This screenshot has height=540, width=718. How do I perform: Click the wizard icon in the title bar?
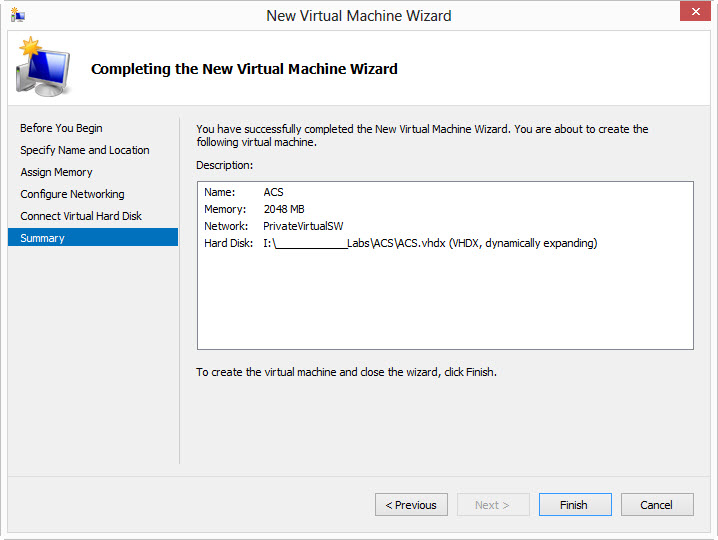pyautogui.click(x=18, y=15)
